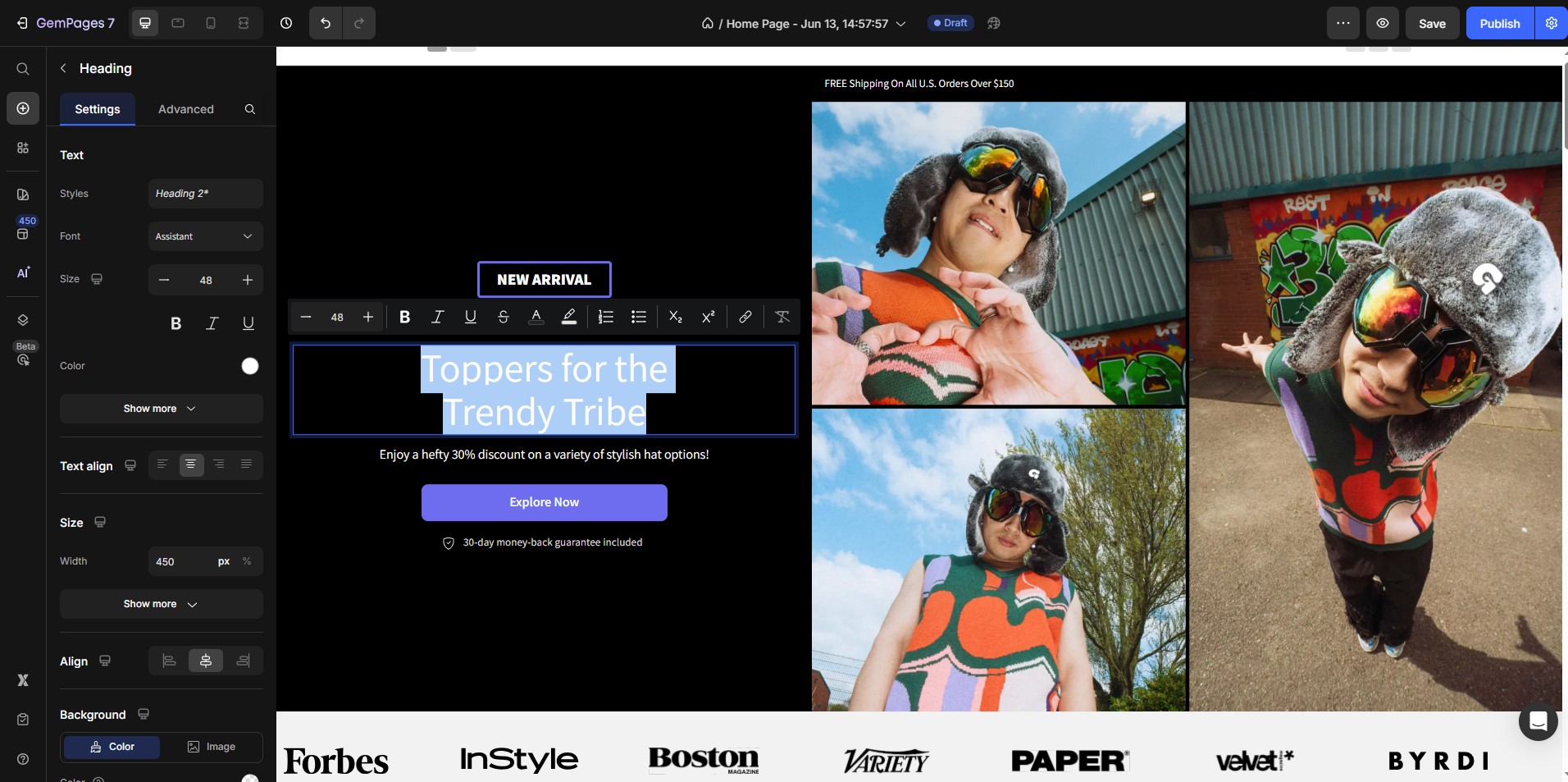
Task: Switch to the Advanced tab
Action: 185,109
